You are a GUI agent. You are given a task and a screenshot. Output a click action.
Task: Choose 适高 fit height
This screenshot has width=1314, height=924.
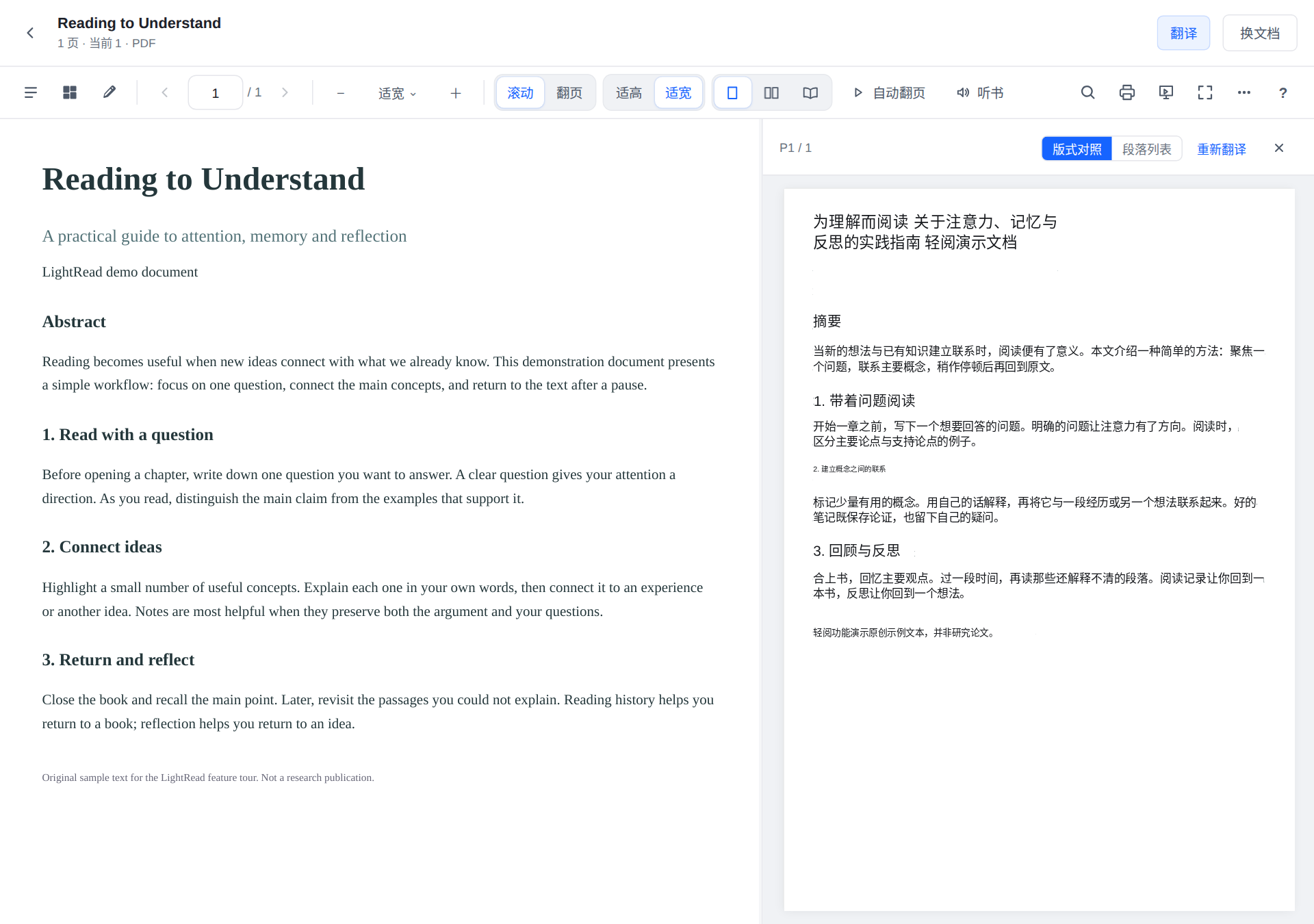tap(629, 93)
